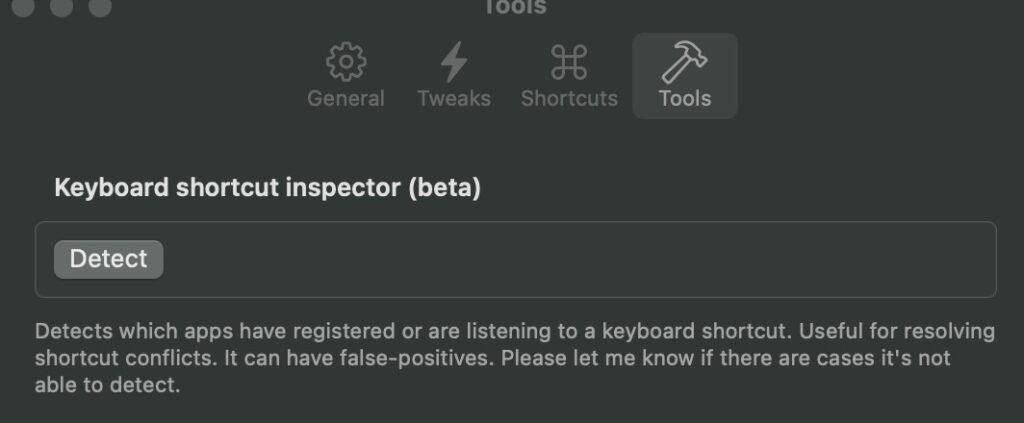1024x423 pixels.
Task: Close the window with the leftmost circle
Action: pyautogui.click(x=23, y=7)
